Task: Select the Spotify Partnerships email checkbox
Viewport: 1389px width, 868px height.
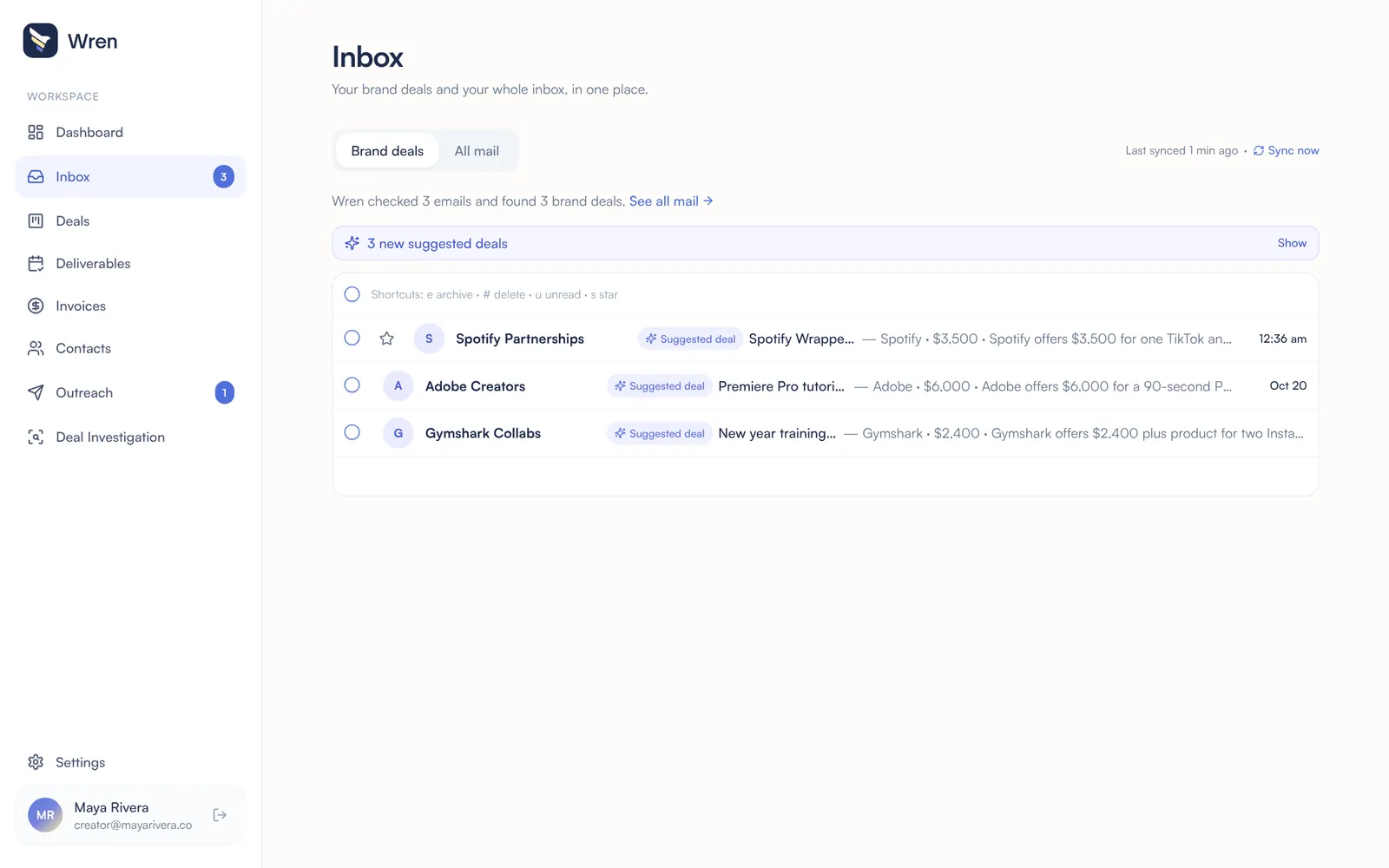Action: tap(352, 338)
